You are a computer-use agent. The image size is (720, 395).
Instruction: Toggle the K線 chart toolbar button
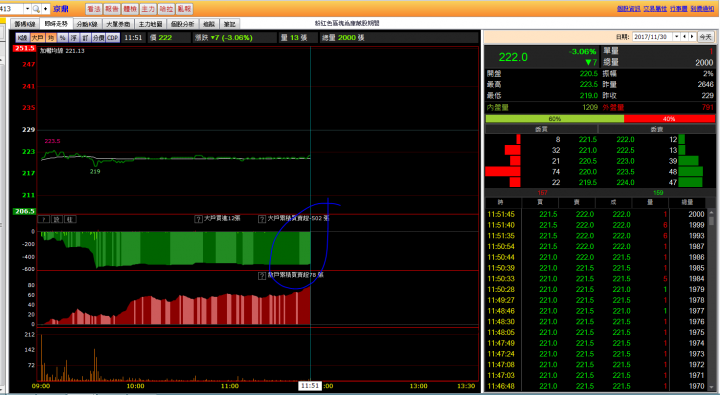(22, 38)
